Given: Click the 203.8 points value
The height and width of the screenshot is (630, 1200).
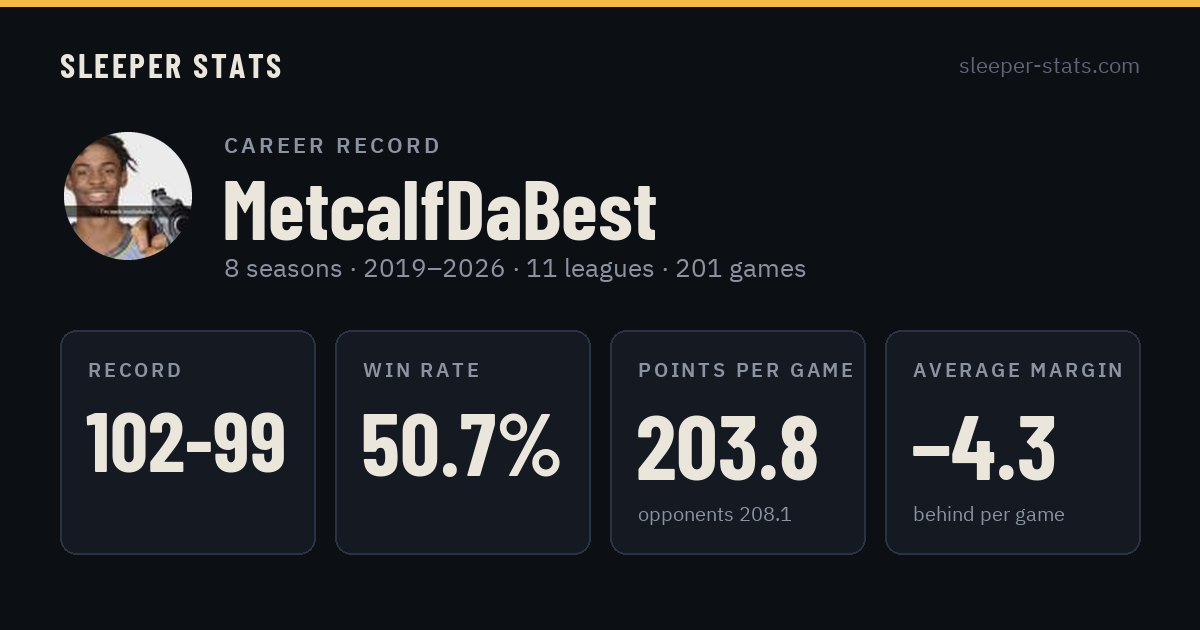Looking at the screenshot, I should [x=728, y=446].
